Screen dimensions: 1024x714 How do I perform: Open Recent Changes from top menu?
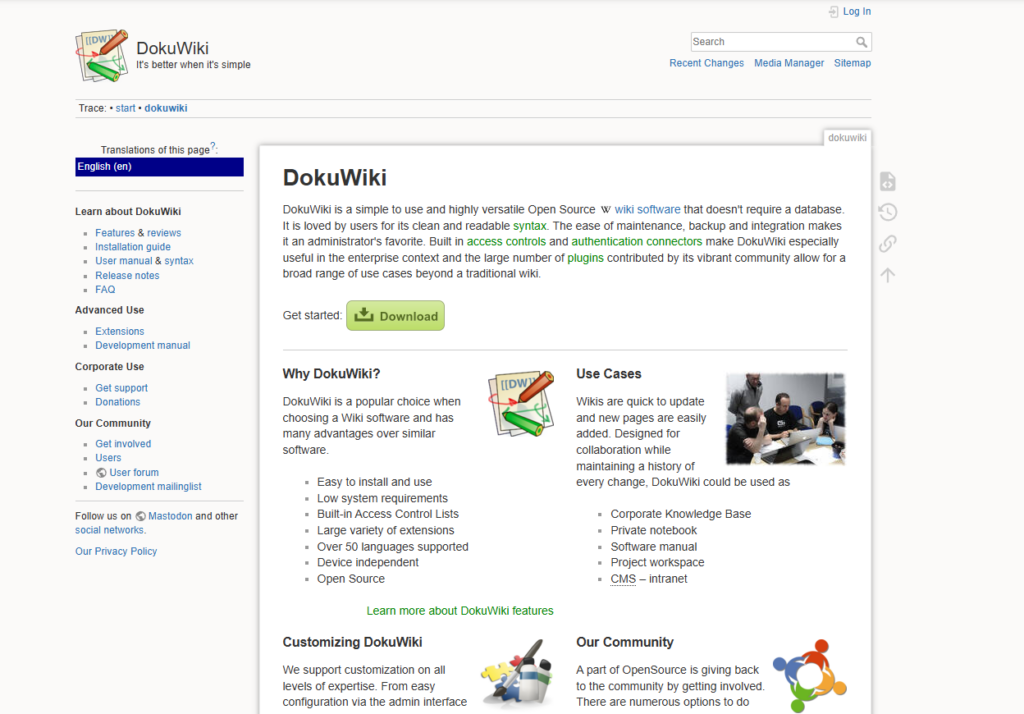click(706, 63)
